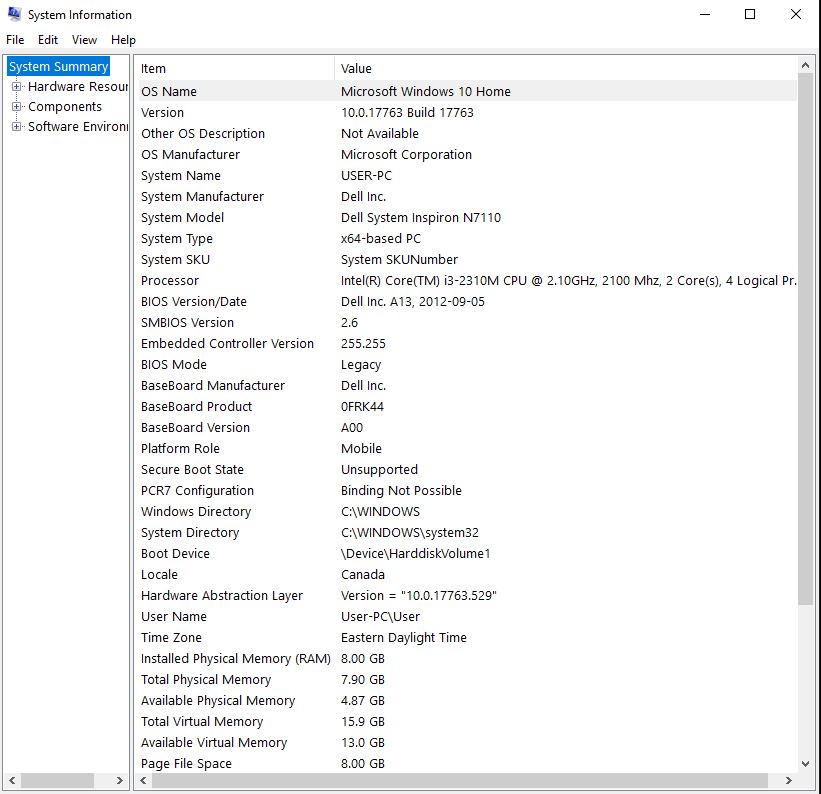Select the BIOS Version/Date item
Image resolution: width=821 pixels, height=794 pixels.
193,301
